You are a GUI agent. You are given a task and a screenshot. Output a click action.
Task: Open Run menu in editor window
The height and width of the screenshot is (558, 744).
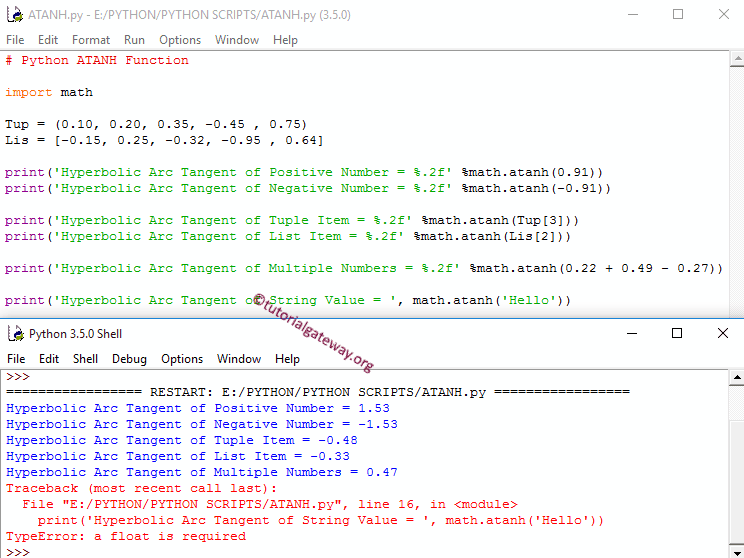coord(134,40)
